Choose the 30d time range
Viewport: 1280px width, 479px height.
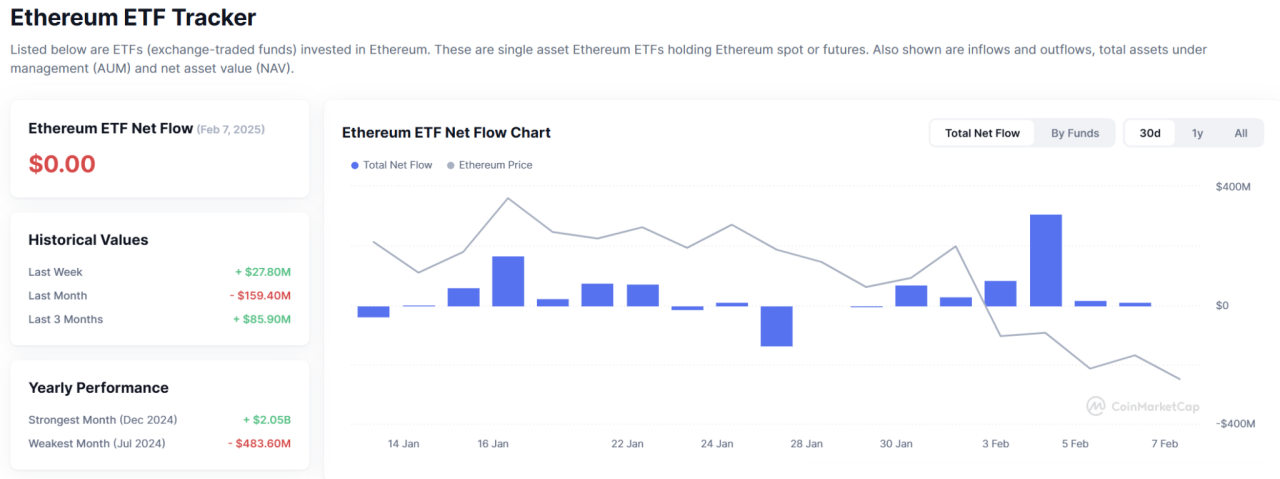pyautogui.click(x=1150, y=133)
